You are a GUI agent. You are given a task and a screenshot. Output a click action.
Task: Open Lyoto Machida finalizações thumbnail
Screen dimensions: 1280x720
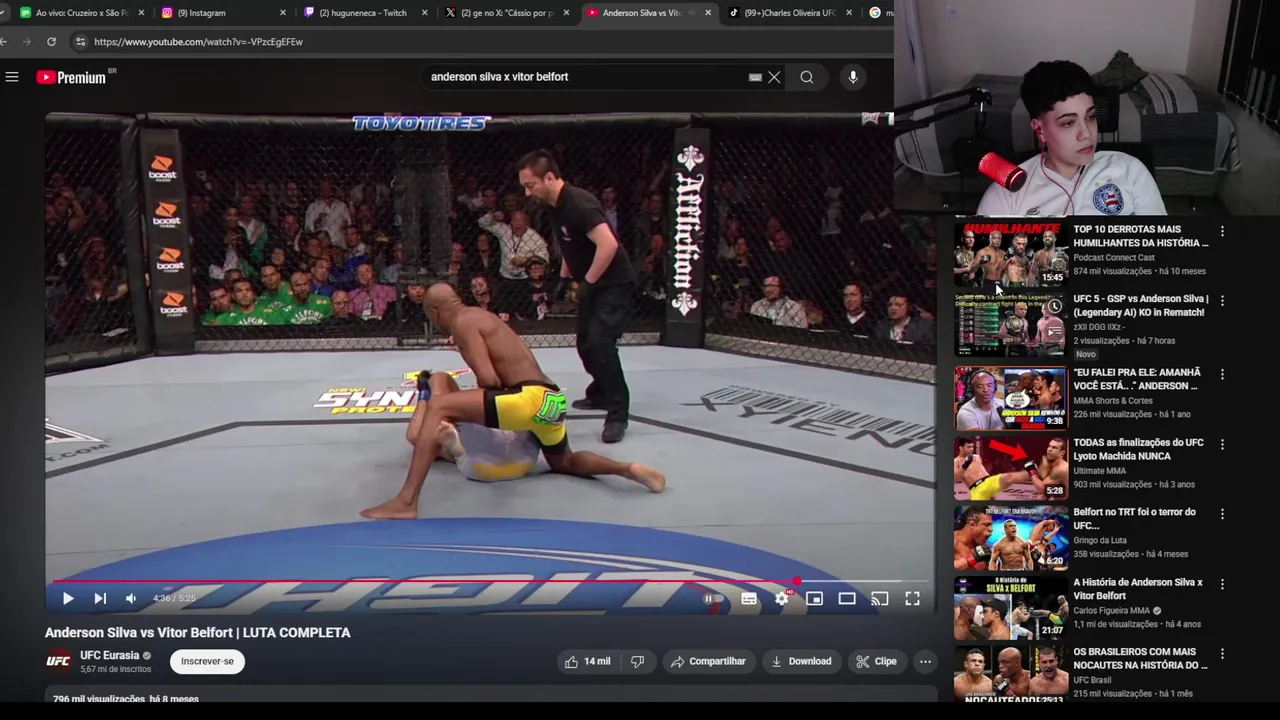point(1011,467)
